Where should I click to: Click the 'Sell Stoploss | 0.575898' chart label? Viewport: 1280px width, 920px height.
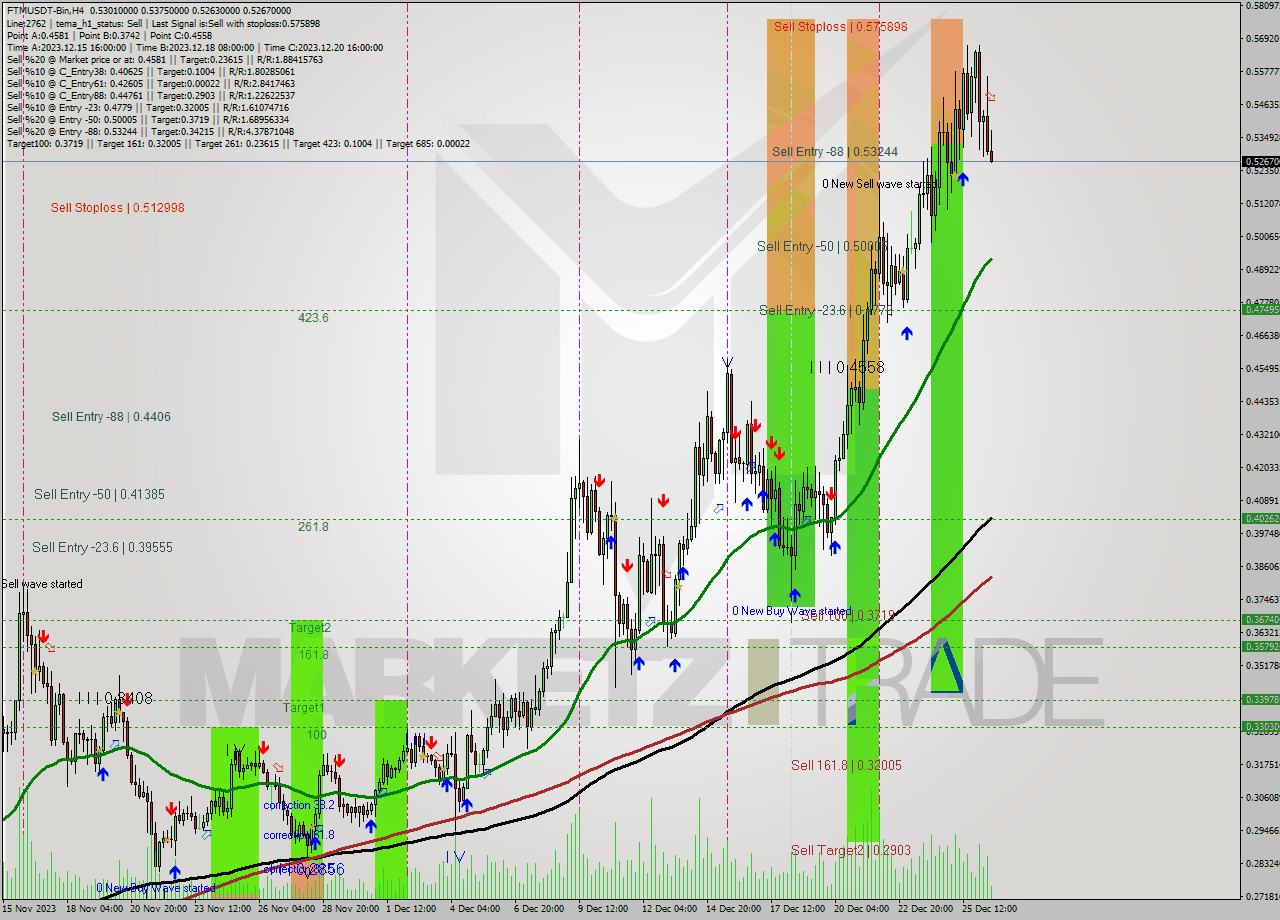[840, 27]
